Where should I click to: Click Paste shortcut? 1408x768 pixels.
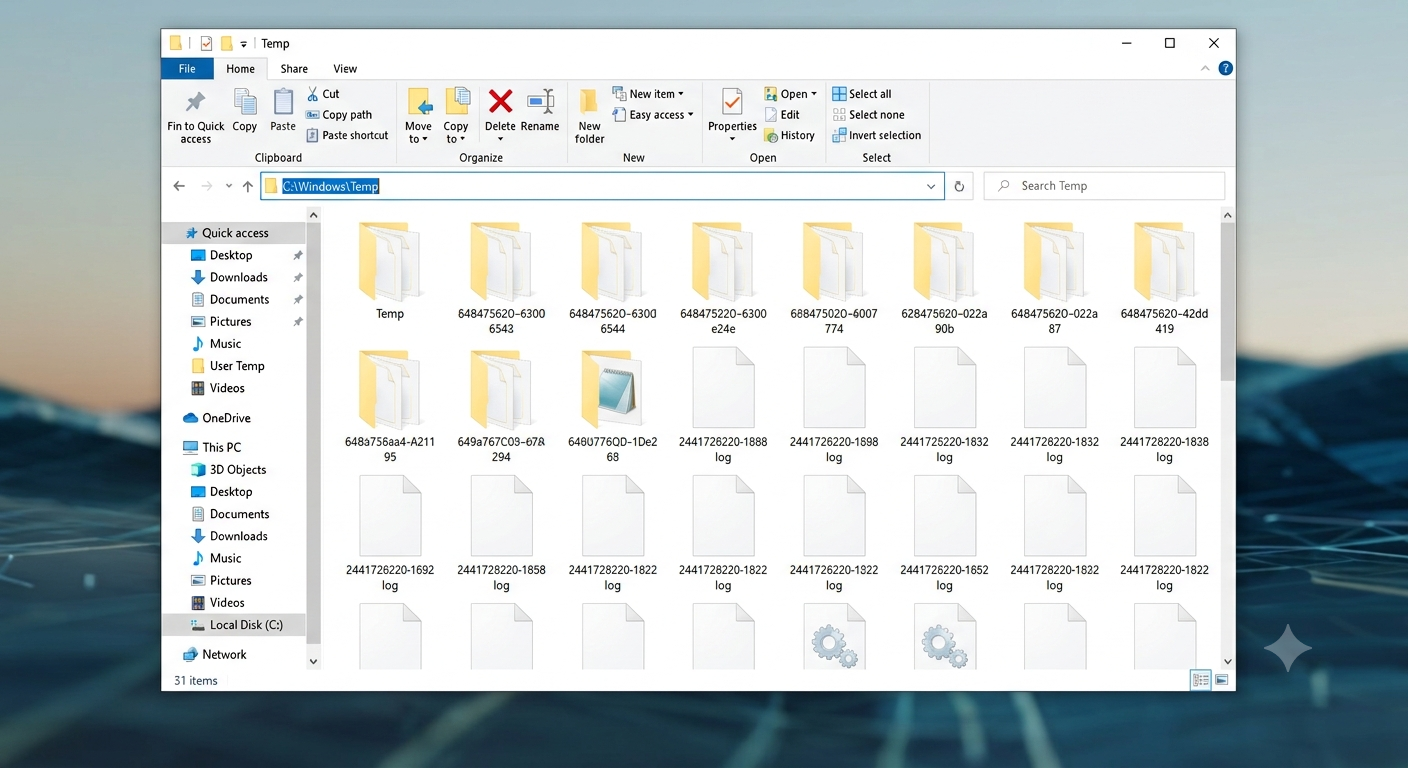[347, 135]
